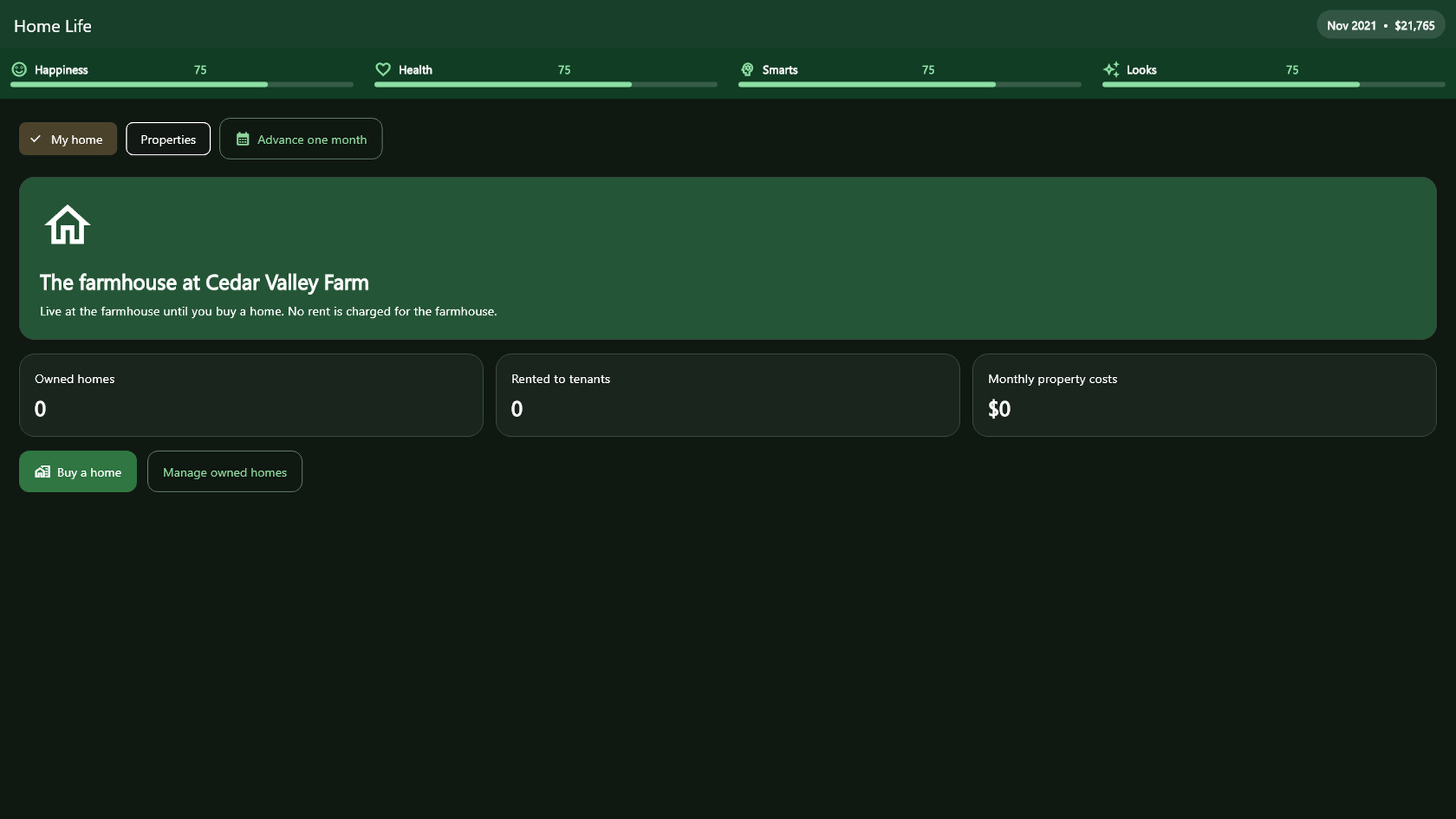1456x819 pixels.
Task: Click the building icon on Buy a home
Action: (42, 472)
